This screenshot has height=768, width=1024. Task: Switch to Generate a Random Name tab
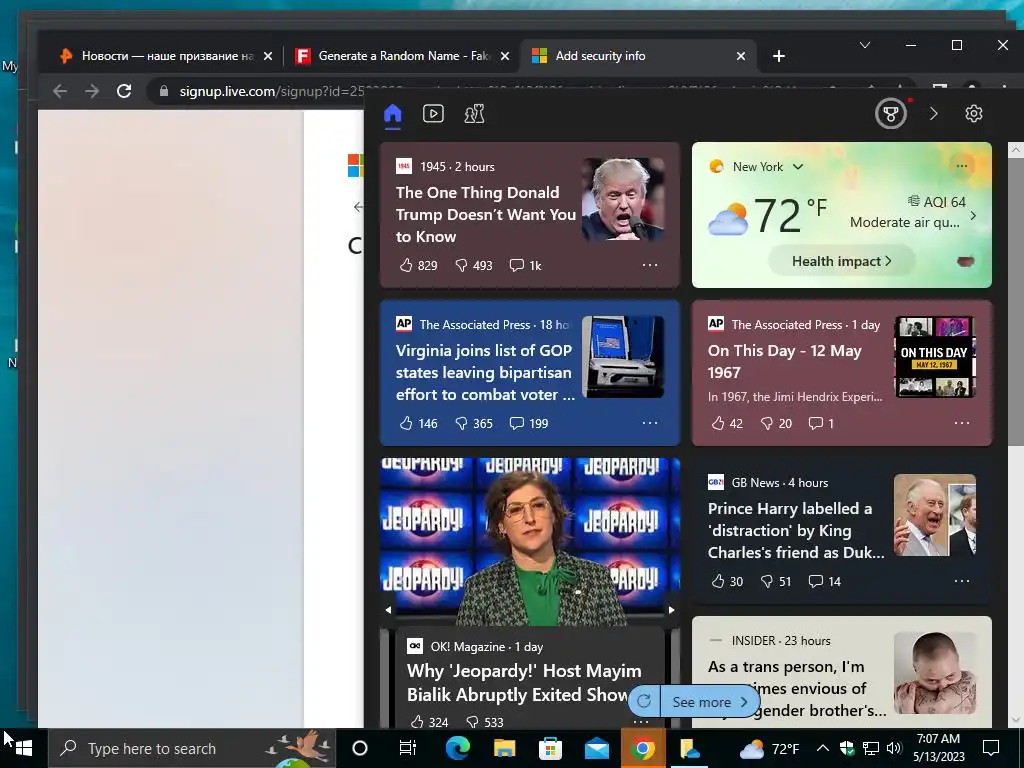pyautogui.click(x=403, y=56)
